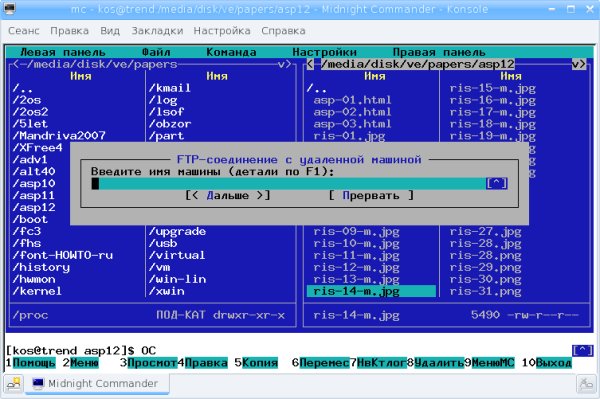This screenshot has width=600, height=399.
Task: Select /font-HOWTO-ru directory
Action: [63, 255]
